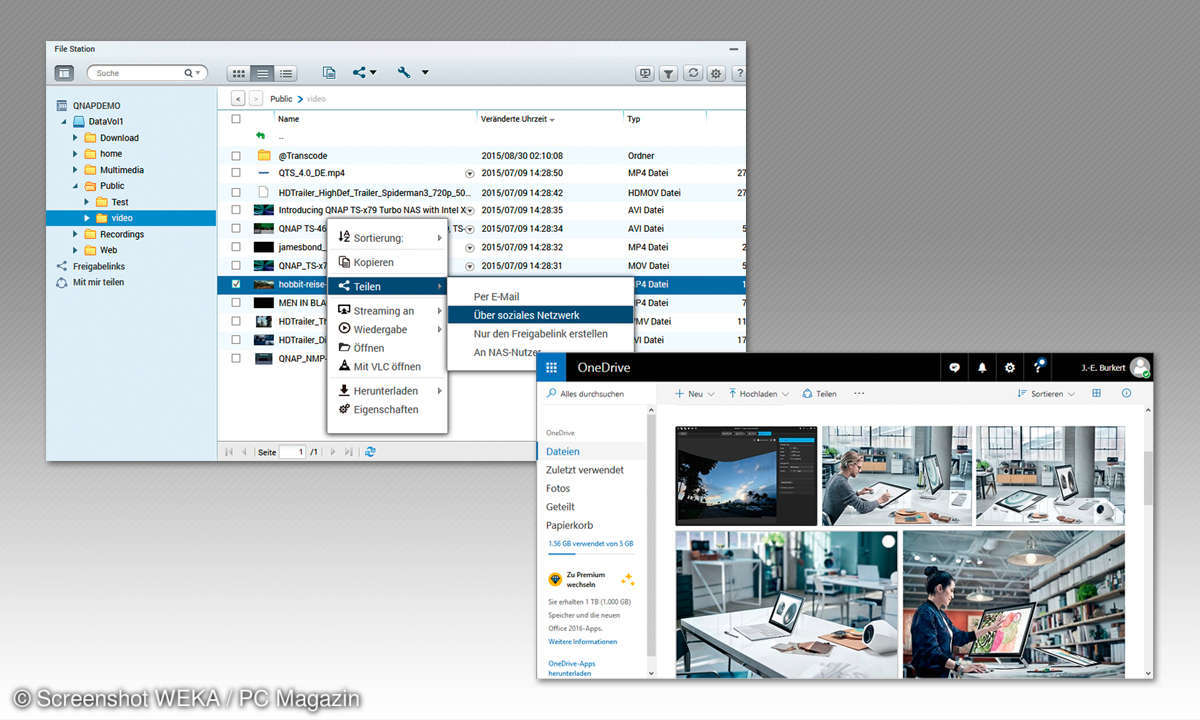Image resolution: width=1200 pixels, height=720 pixels.
Task: Expand the Download folder in the tree
Action: coord(75,137)
